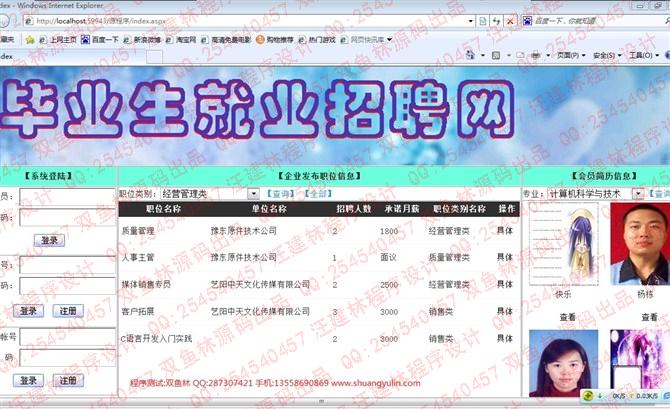Click 查看 under the 快乐 resume
This screenshot has width=670, height=409.
[x=567, y=317]
